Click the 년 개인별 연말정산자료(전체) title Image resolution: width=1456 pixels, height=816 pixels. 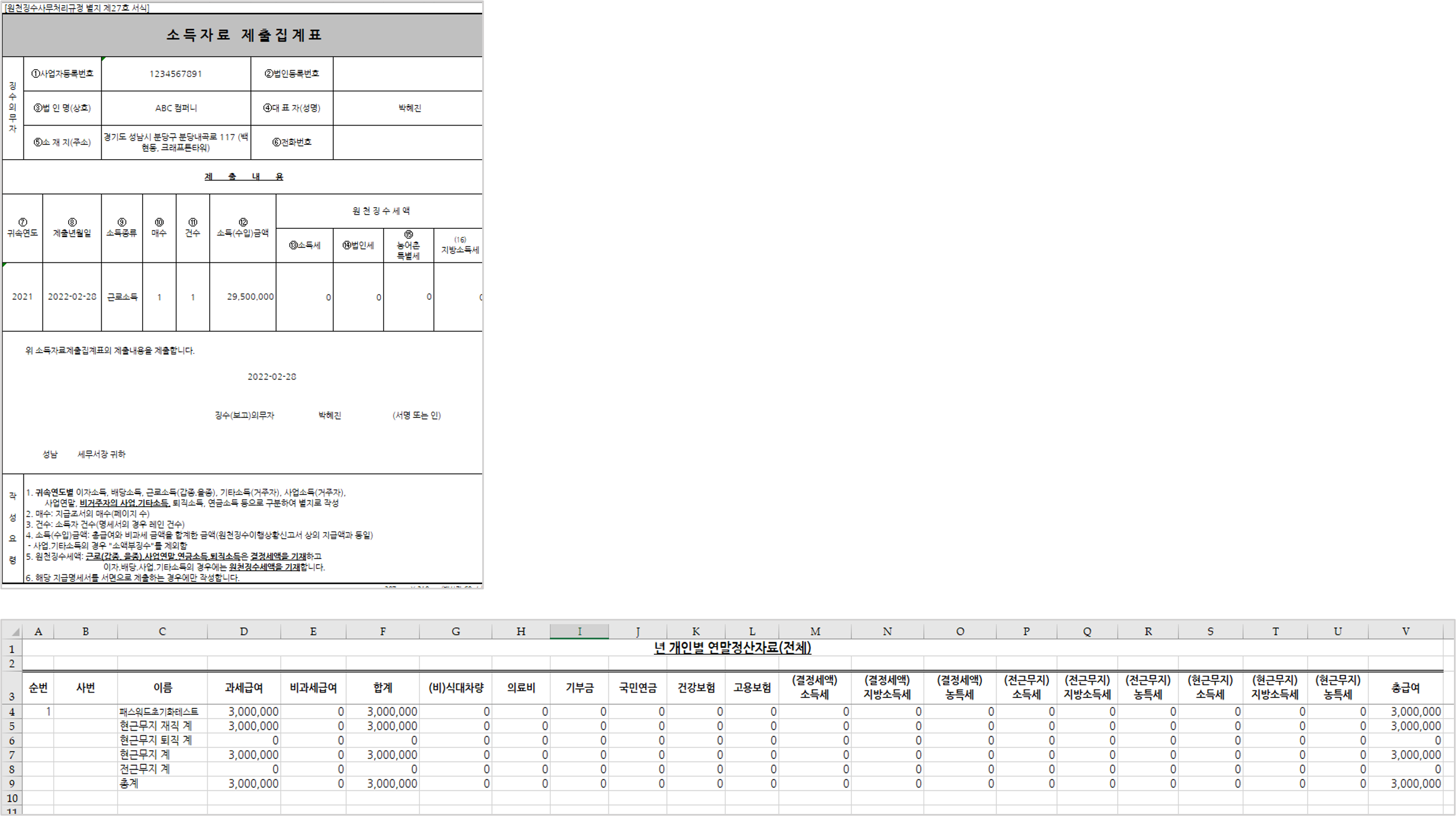732,647
